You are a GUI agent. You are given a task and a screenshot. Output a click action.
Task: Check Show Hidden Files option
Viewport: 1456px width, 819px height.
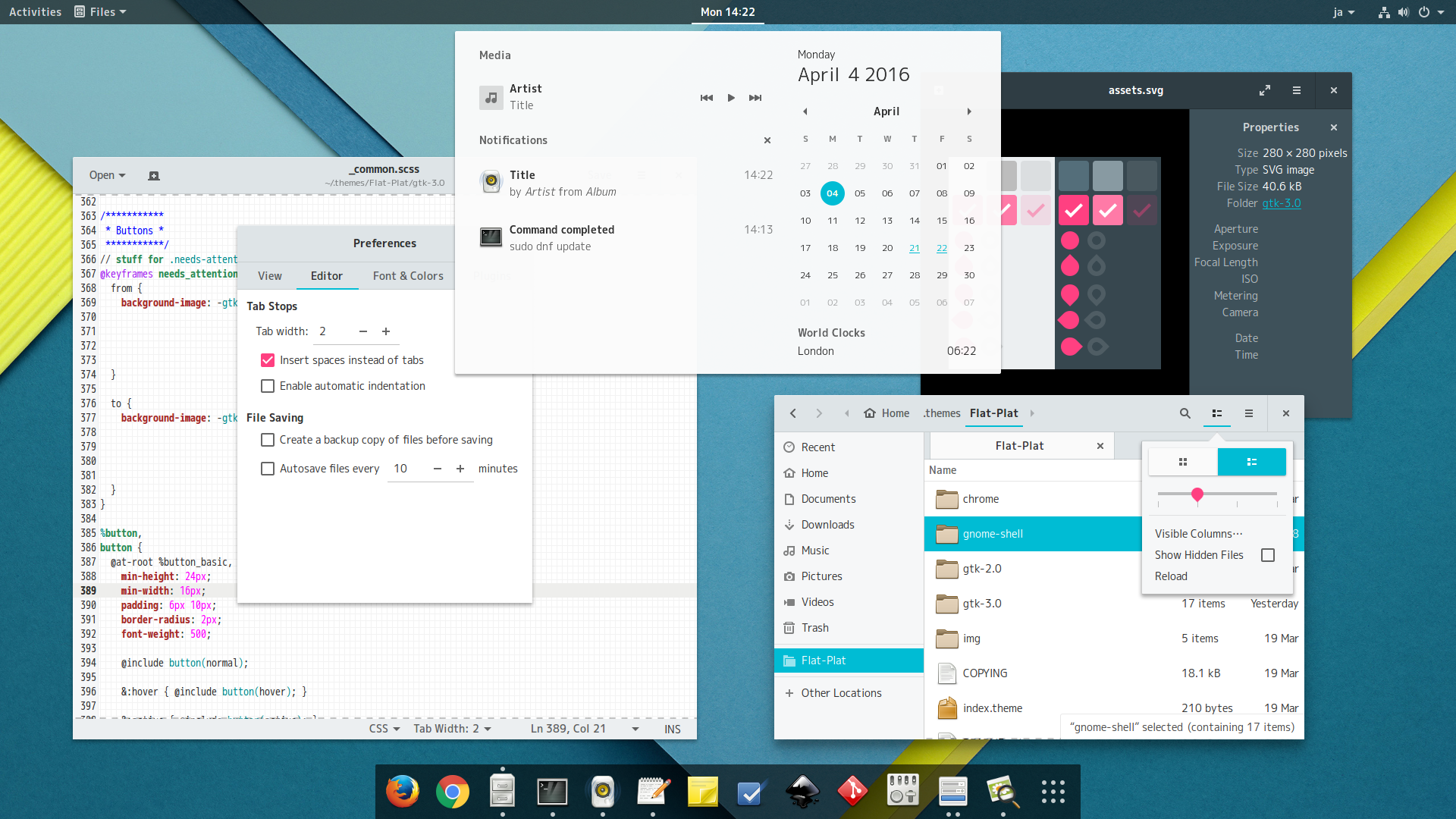point(1267,555)
